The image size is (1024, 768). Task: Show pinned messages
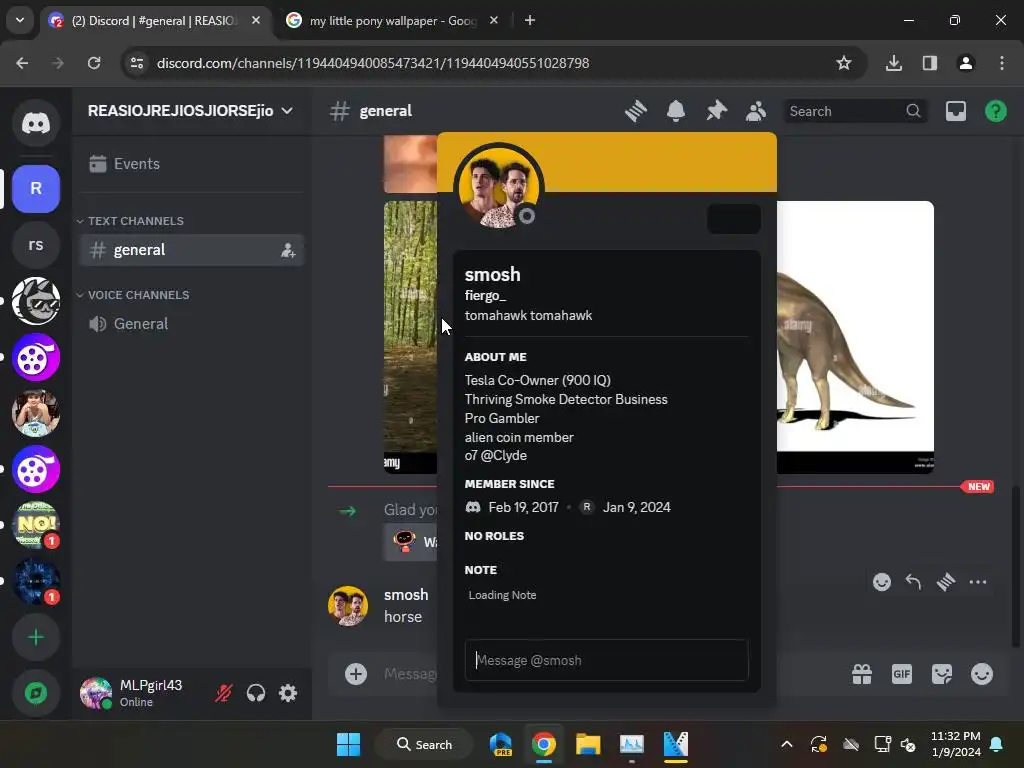(x=716, y=111)
